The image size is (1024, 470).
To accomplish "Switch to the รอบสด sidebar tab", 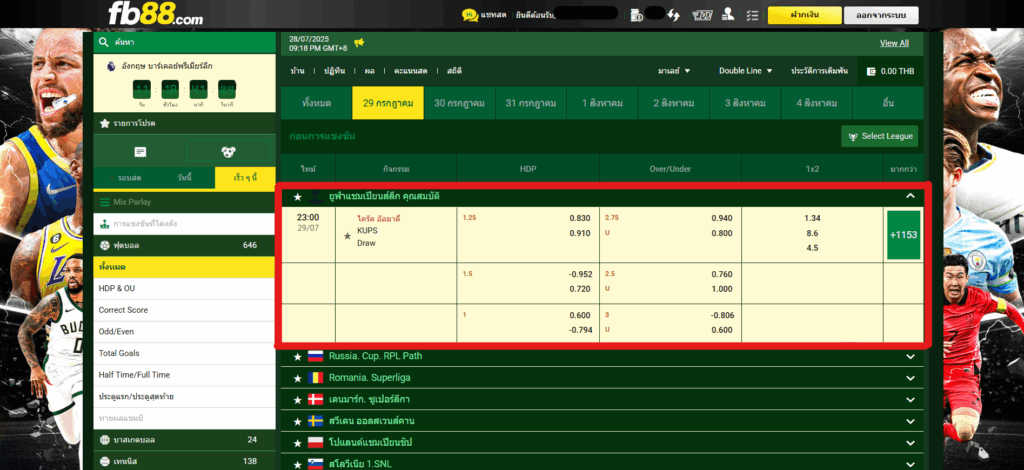I will click(x=124, y=178).
